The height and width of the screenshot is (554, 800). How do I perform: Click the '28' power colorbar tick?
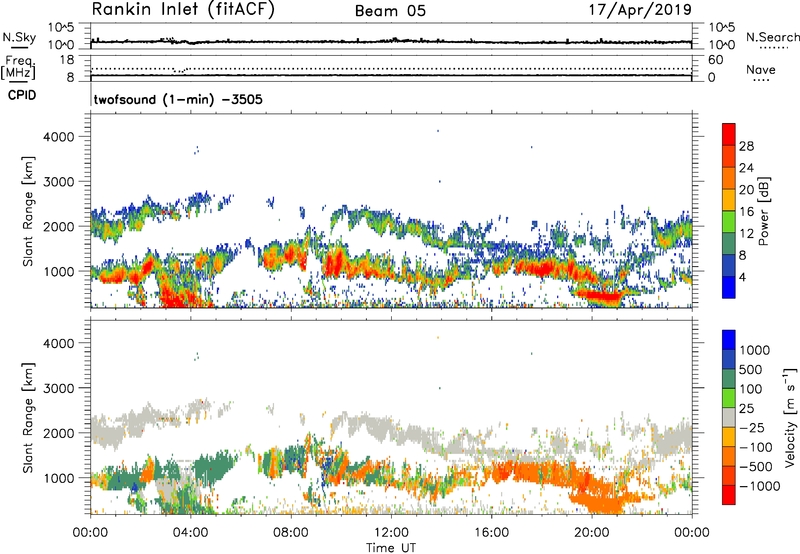[746, 146]
